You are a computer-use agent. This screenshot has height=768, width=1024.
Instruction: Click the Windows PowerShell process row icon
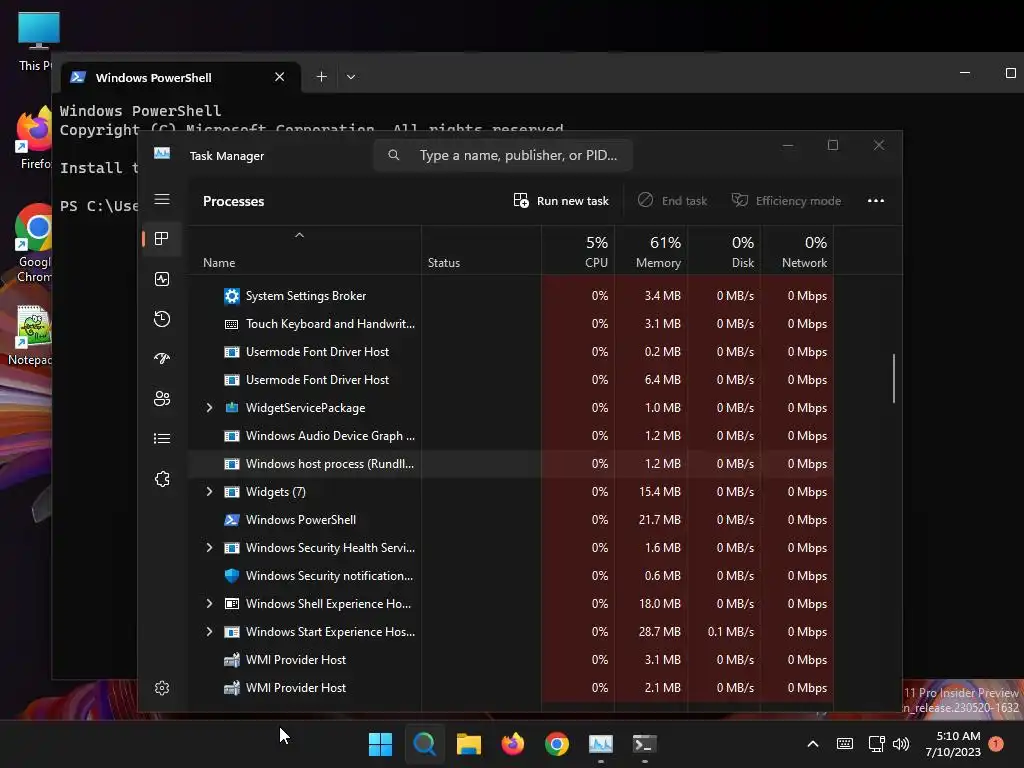coord(231,520)
